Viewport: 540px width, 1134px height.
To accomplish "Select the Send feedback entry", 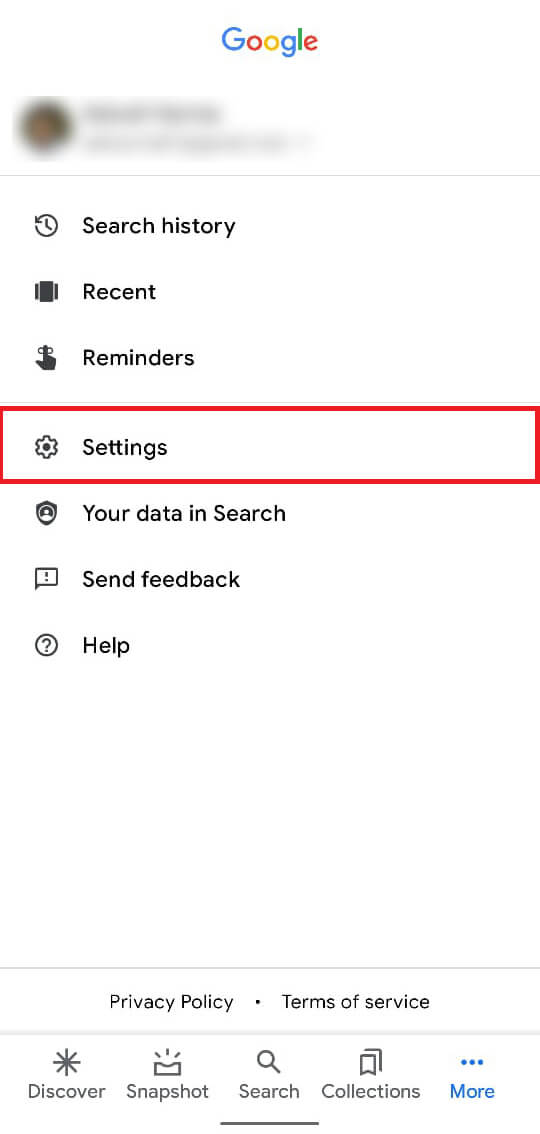I will [x=270, y=579].
